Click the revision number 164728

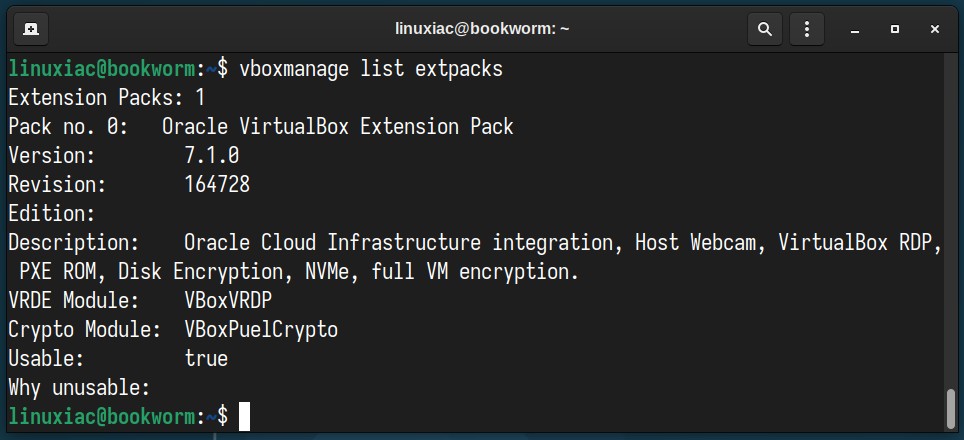pyautogui.click(x=217, y=184)
